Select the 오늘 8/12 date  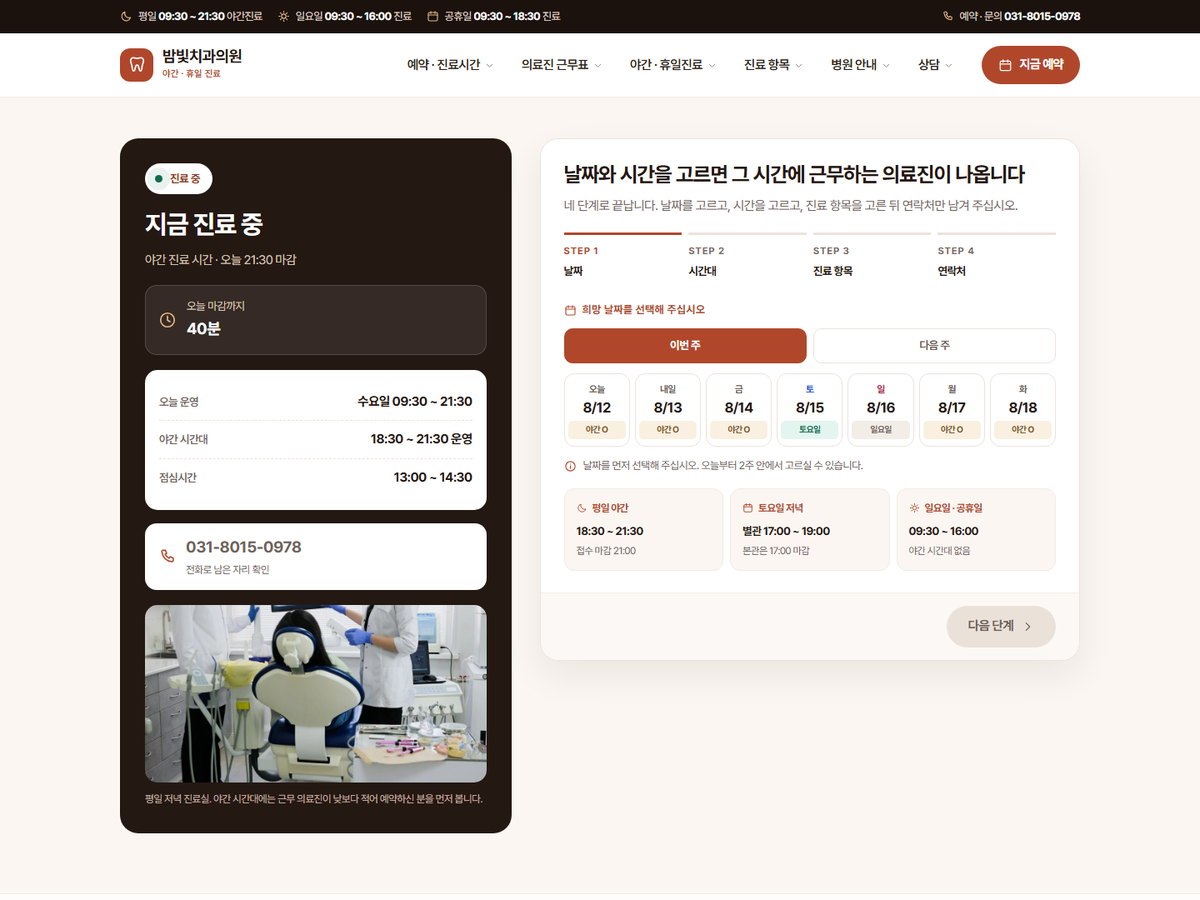[597, 410]
